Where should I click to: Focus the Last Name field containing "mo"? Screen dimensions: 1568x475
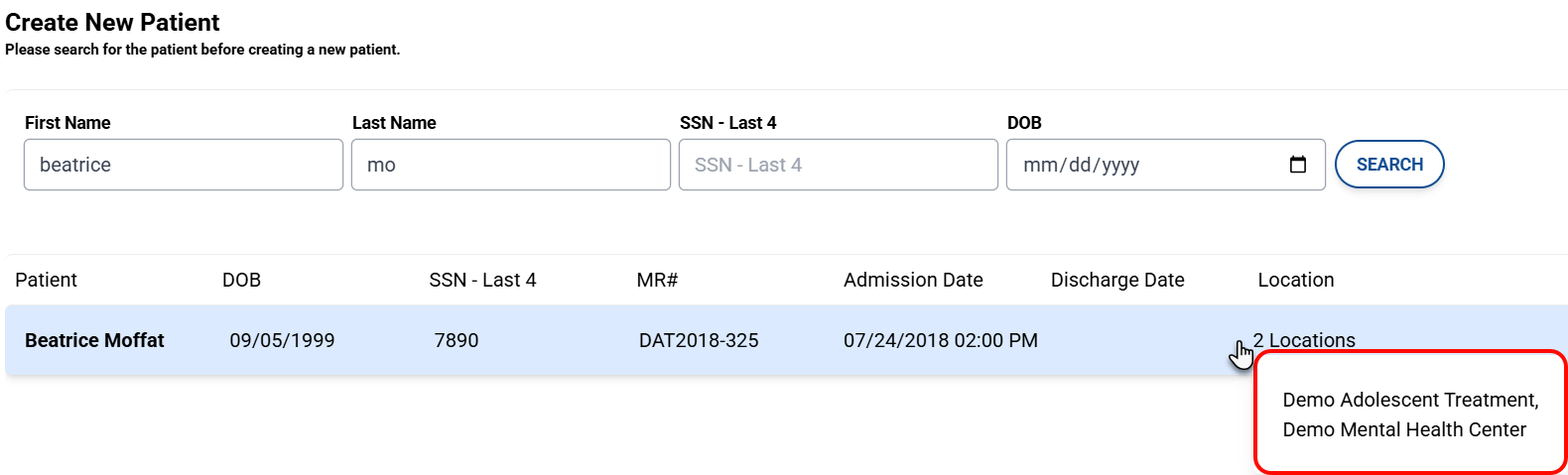click(510, 165)
